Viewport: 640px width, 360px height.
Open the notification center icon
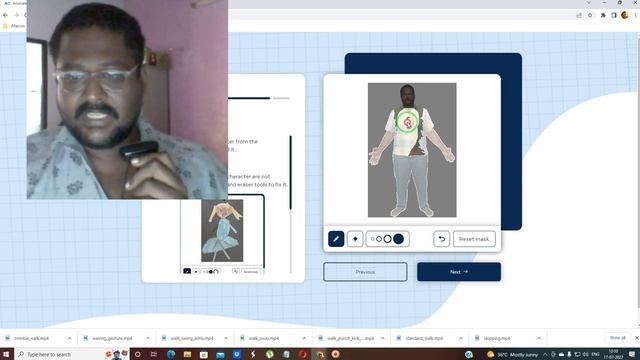click(x=632, y=354)
